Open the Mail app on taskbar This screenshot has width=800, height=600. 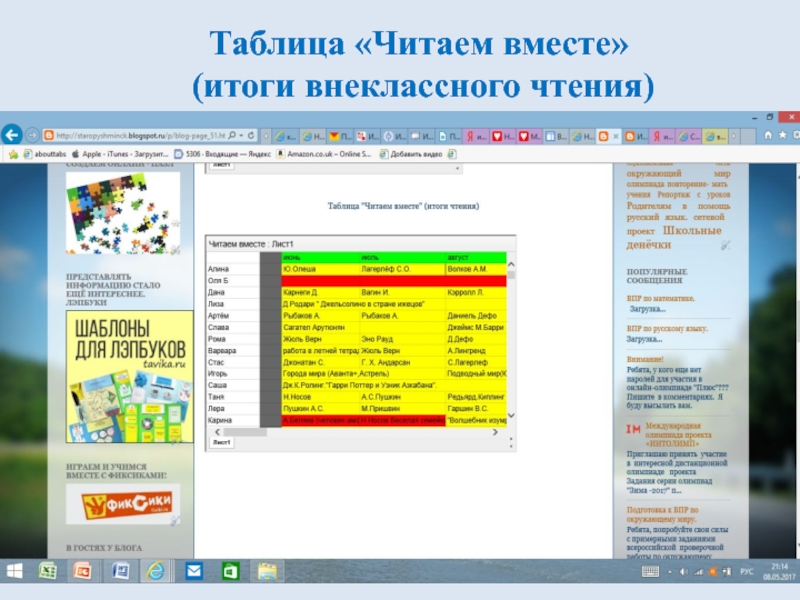[194, 571]
